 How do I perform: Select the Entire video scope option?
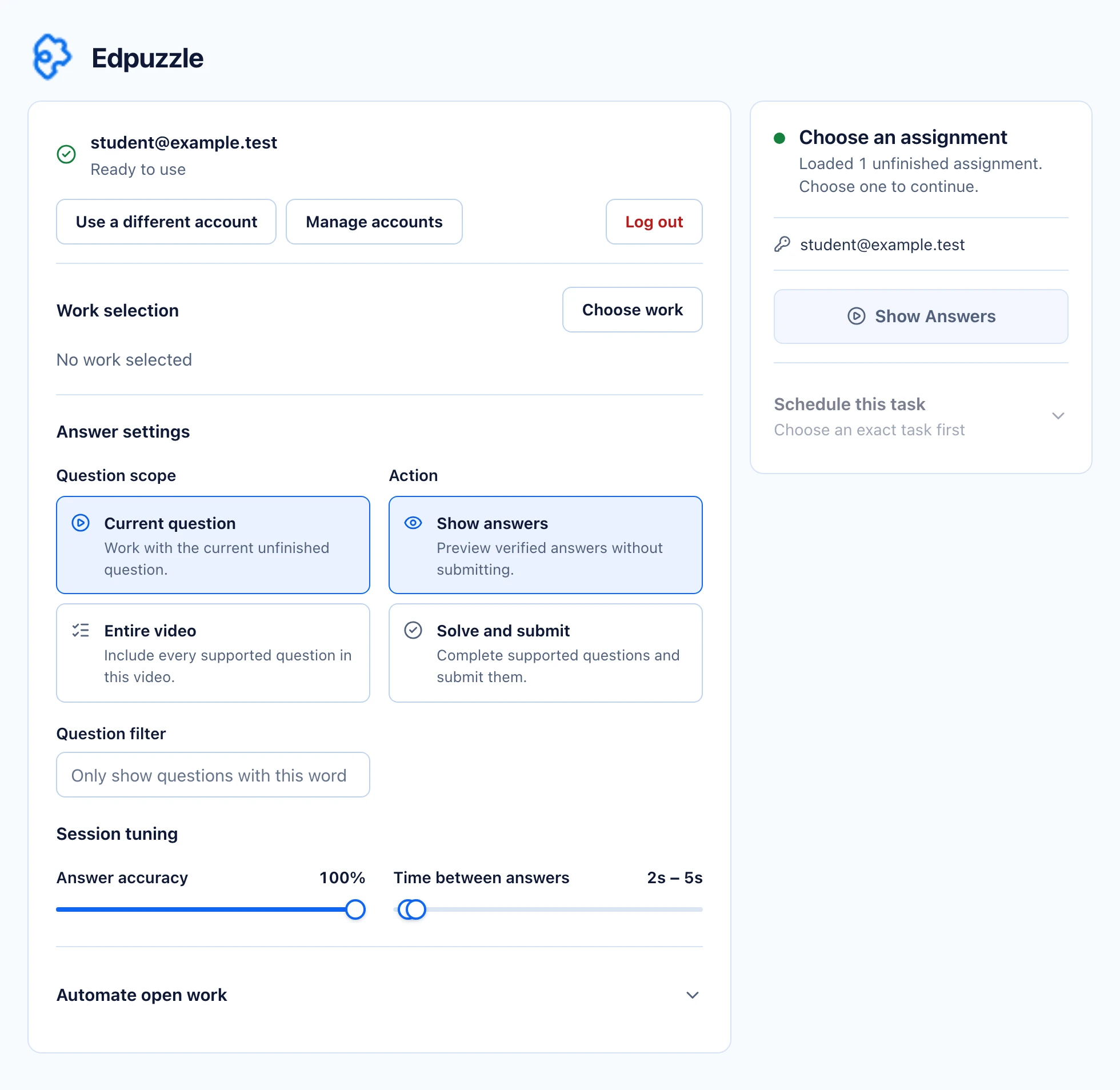(x=213, y=652)
